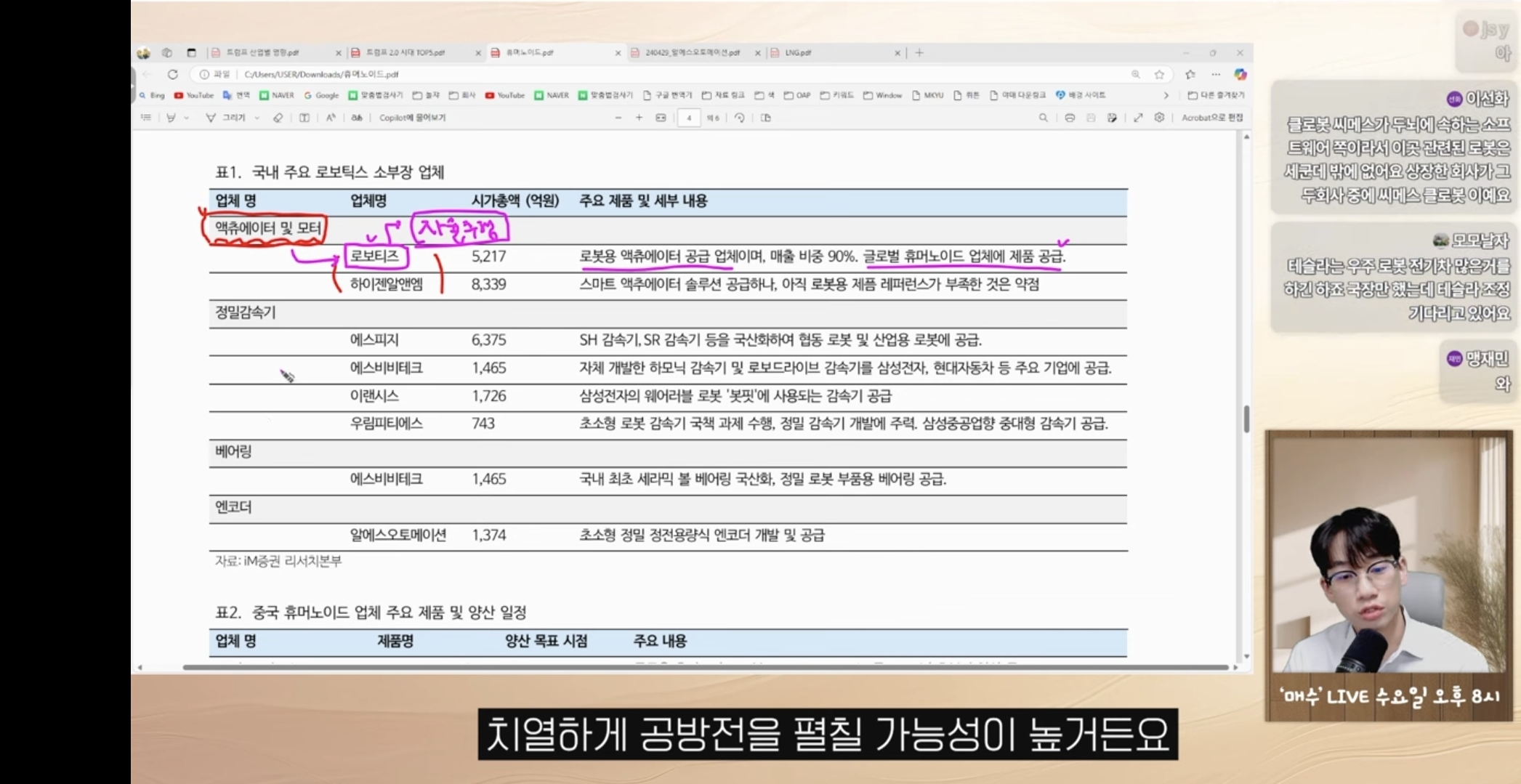Open the OAP bookmark folder
Image resolution: width=1521 pixels, height=784 pixels.
click(x=796, y=95)
